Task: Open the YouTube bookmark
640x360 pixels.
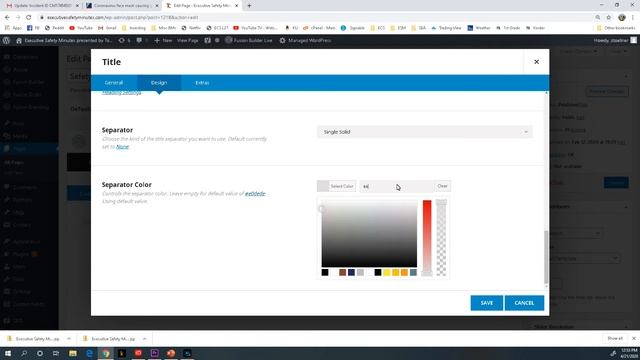Action: click(x=81, y=28)
